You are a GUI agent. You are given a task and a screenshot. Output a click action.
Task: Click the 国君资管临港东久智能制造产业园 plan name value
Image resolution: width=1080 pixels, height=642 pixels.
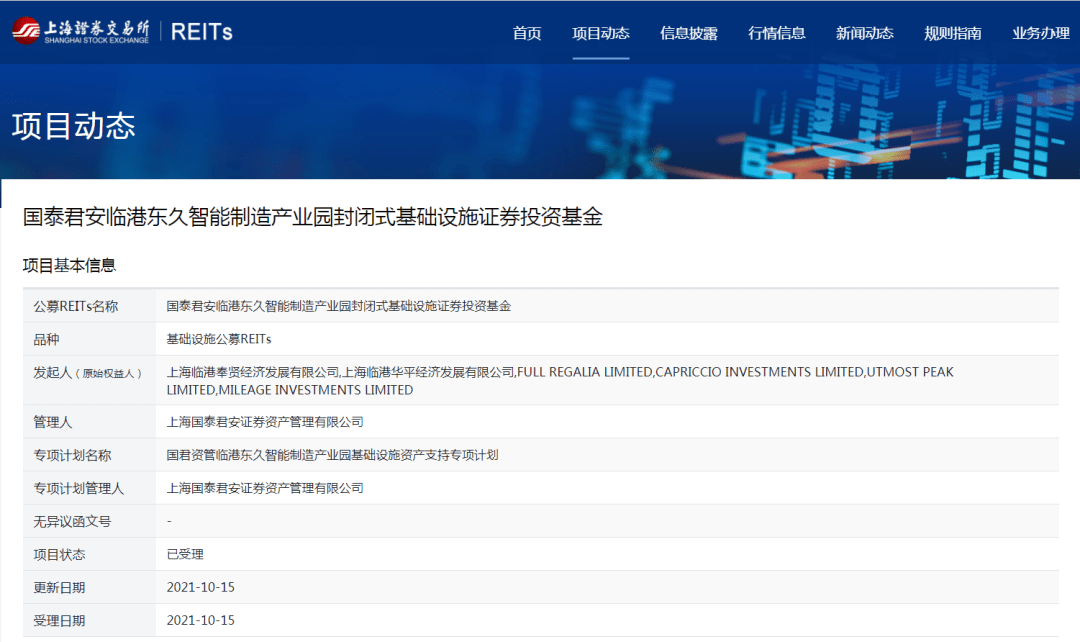pos(333,455)
